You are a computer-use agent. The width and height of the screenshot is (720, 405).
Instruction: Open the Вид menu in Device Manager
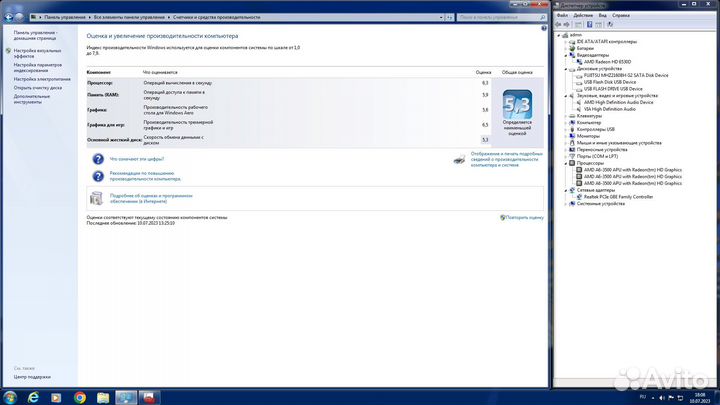602,16
